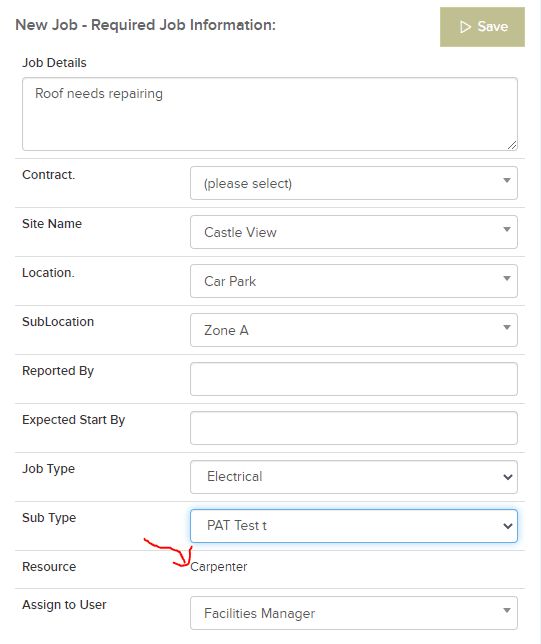Click the Location dropdown arrow icon
Screen dimensions: 541x644
pos(507,278)
